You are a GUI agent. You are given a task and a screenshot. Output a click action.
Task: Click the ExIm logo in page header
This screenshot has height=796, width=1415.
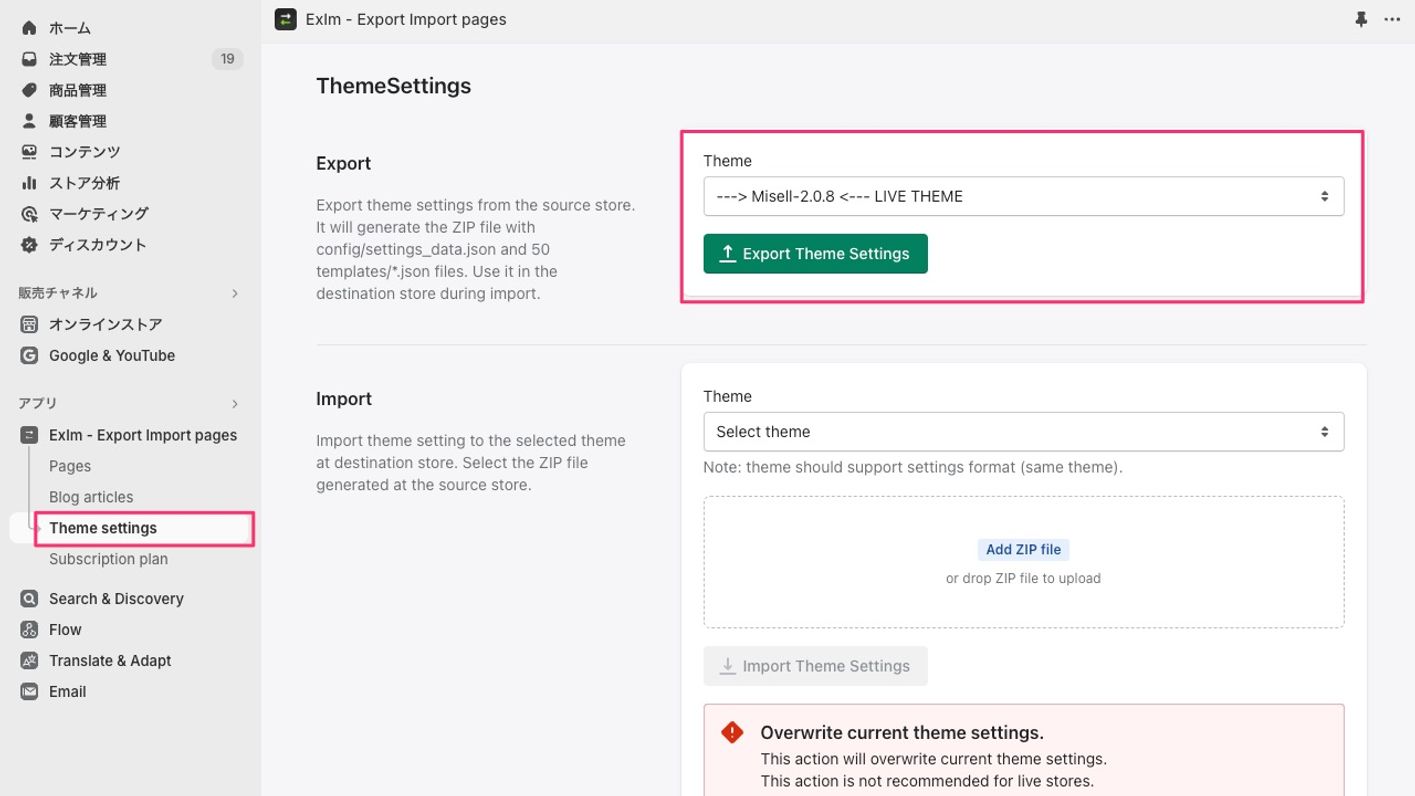[285, 19]
